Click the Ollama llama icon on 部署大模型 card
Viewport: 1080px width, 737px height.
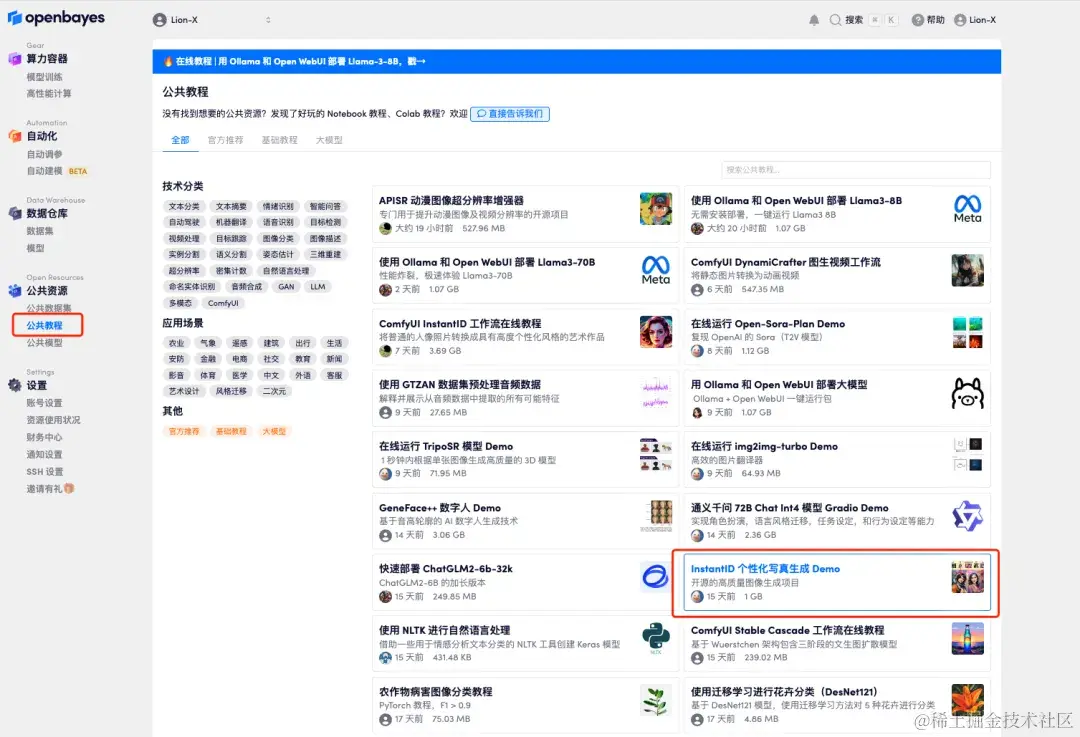pyautogui.click(x=967, y=393)
